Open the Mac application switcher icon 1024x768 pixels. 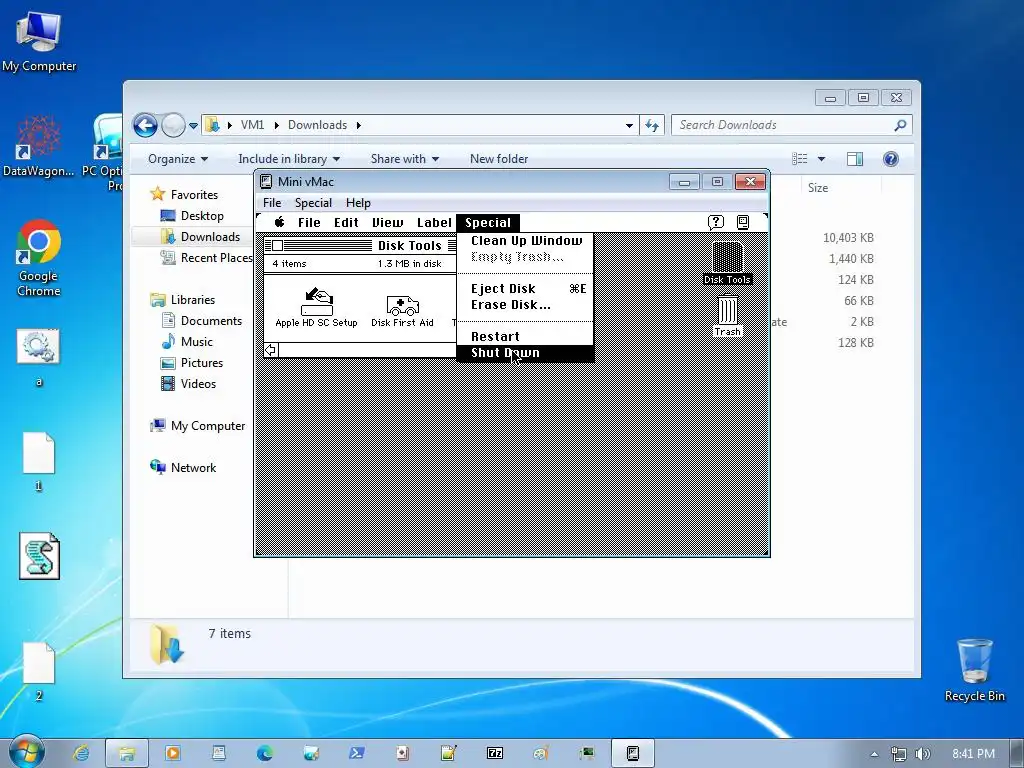tap(743, 222)
